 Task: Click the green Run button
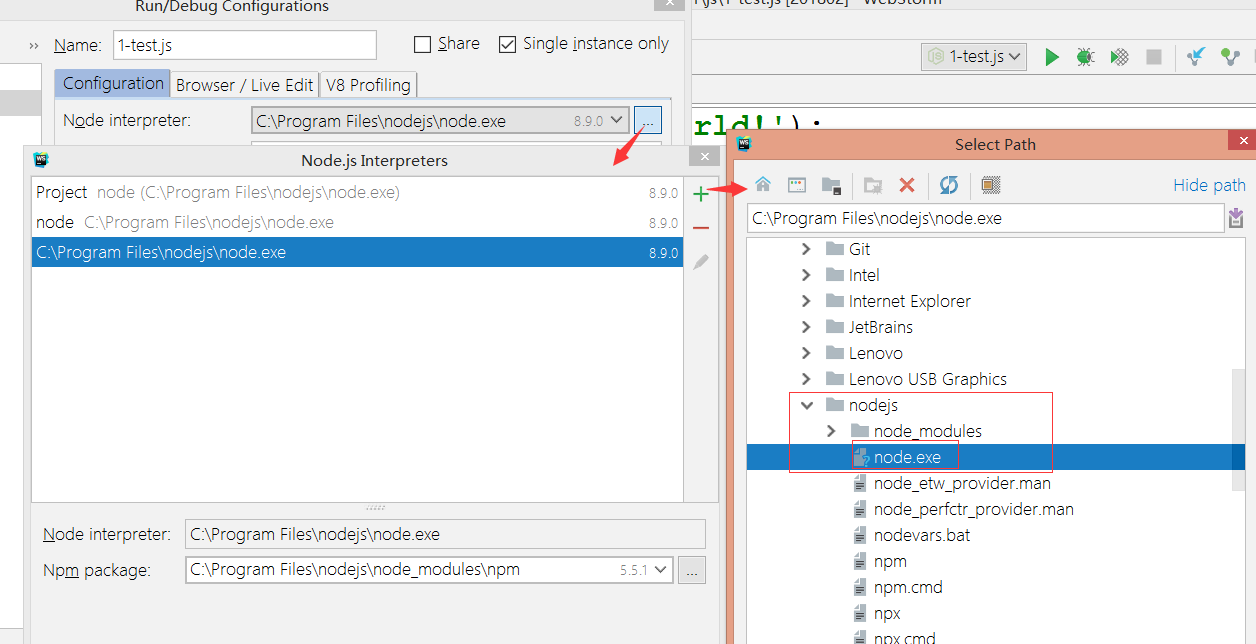1051,57
